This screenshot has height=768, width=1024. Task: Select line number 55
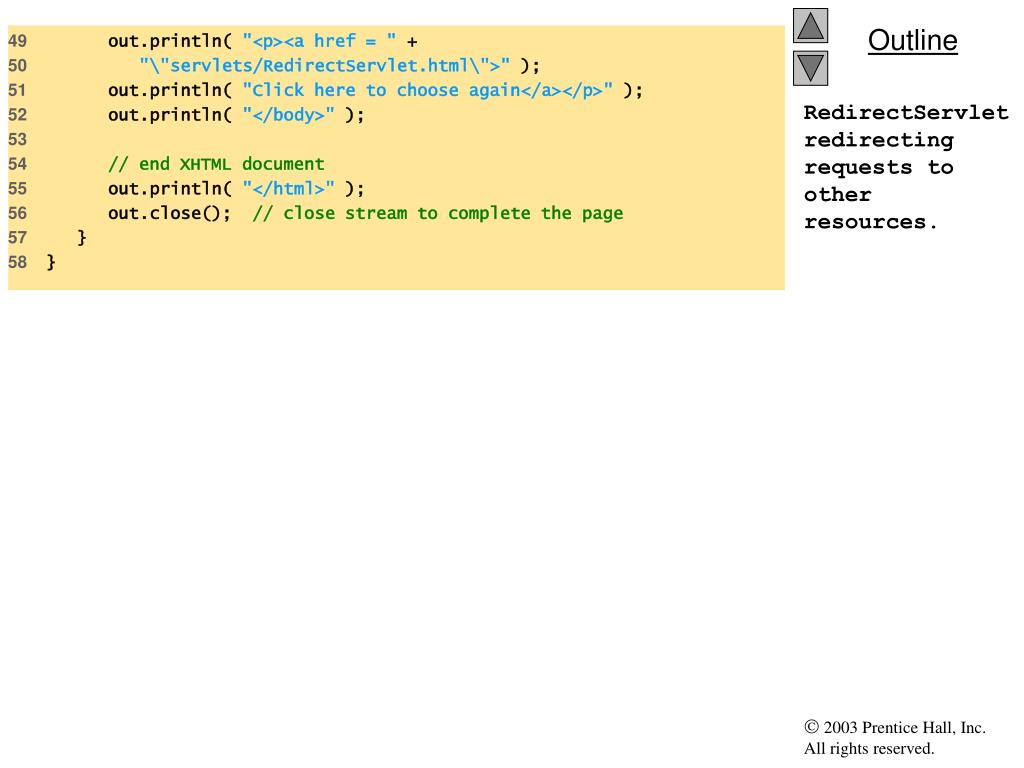pos(18,189)
